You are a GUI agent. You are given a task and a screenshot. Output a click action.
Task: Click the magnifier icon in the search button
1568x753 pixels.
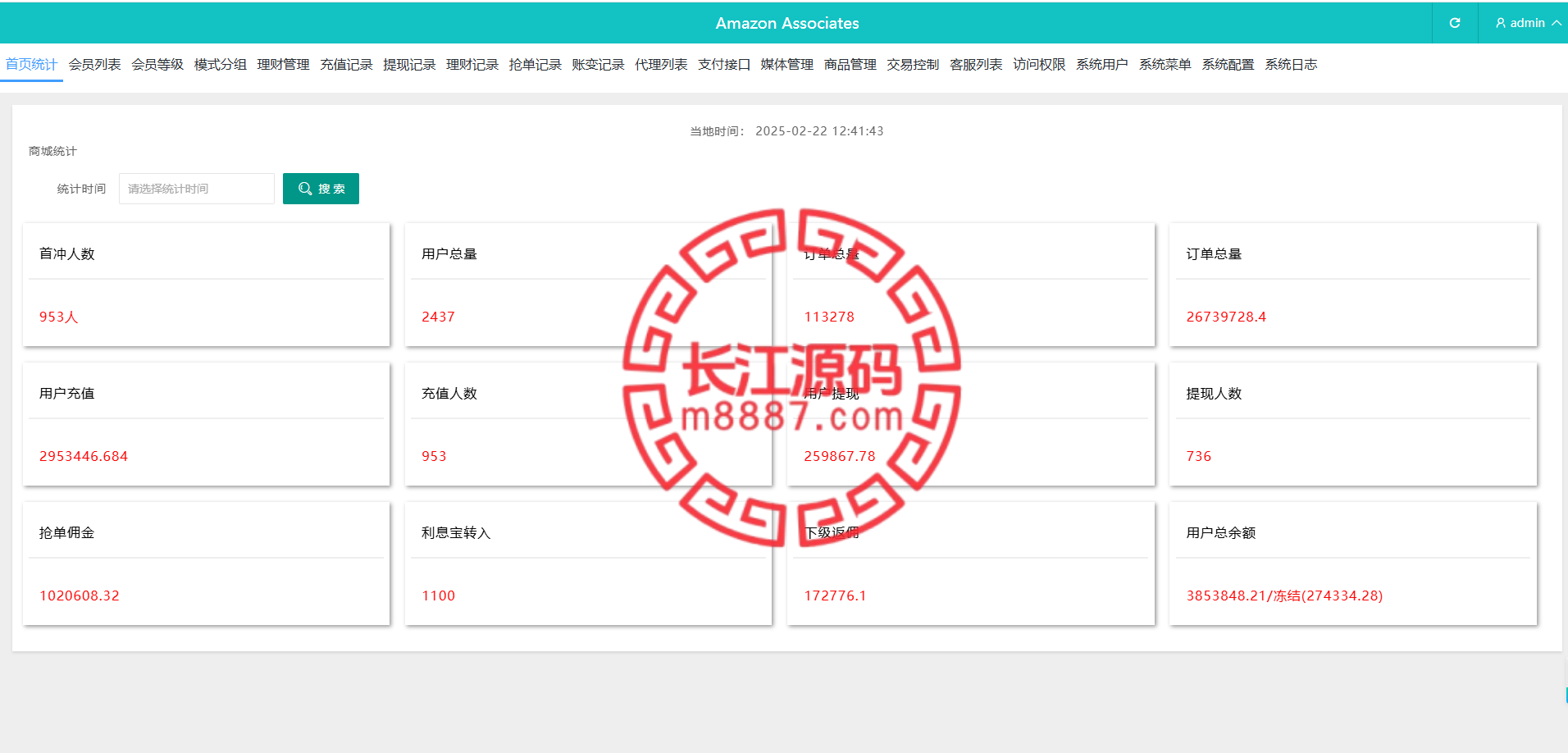(305, 189)
